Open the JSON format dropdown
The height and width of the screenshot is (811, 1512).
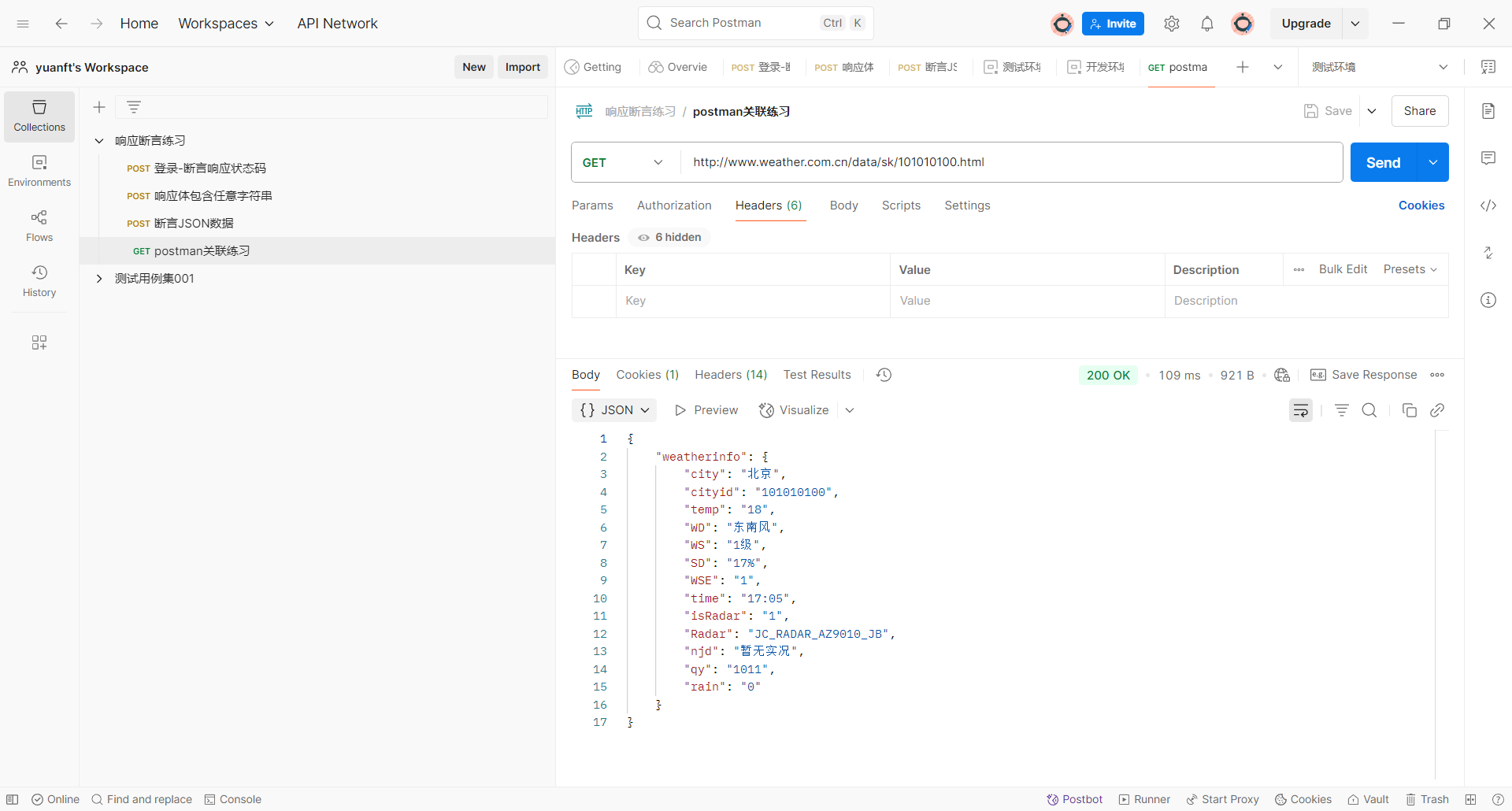(x=614, y=410)
